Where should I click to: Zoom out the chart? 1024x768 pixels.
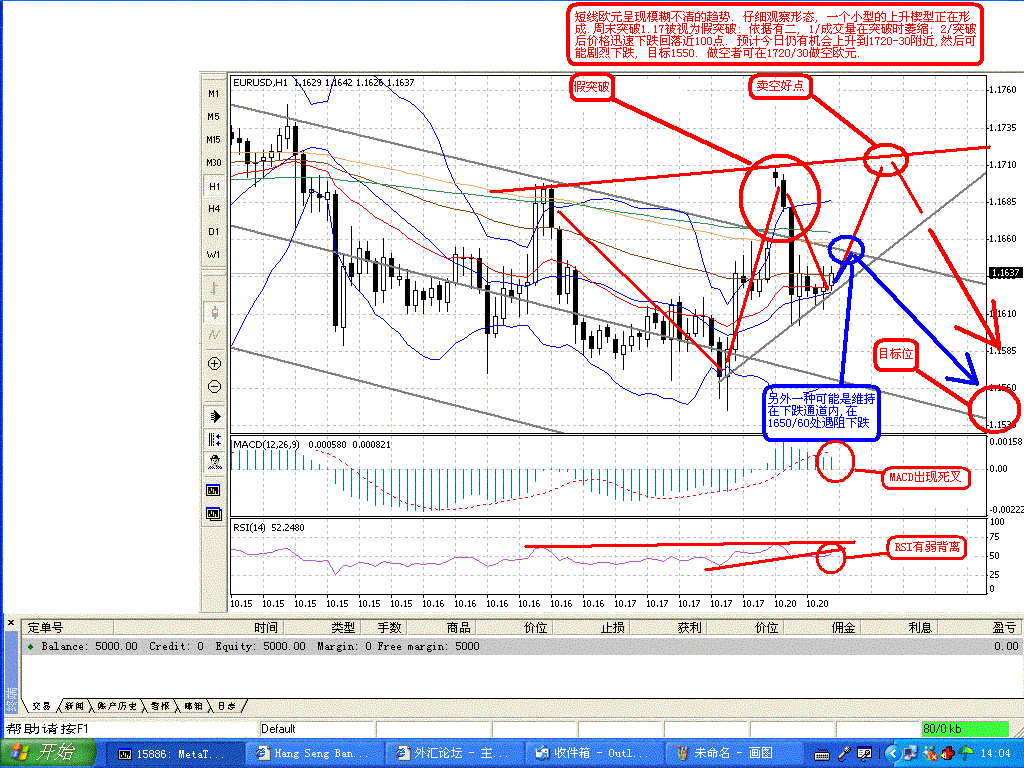[214, 387]
